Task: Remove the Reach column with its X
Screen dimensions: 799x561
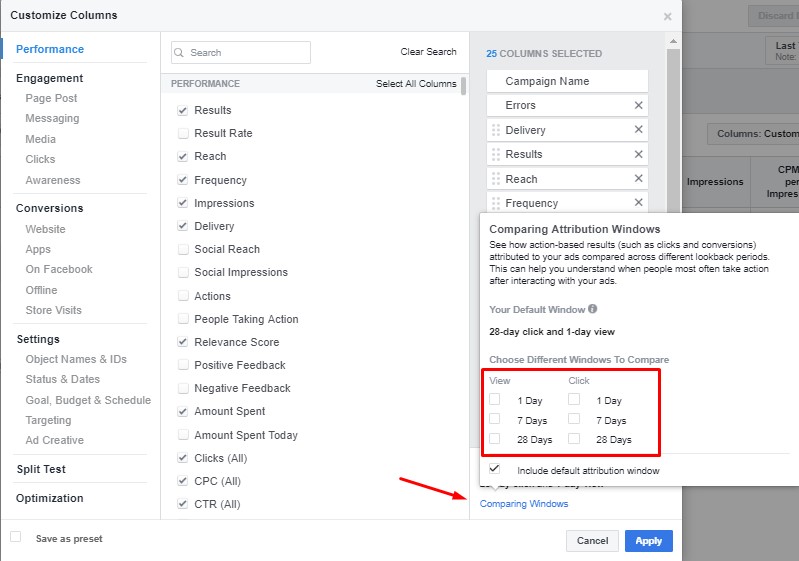Action: click(638, 178)
